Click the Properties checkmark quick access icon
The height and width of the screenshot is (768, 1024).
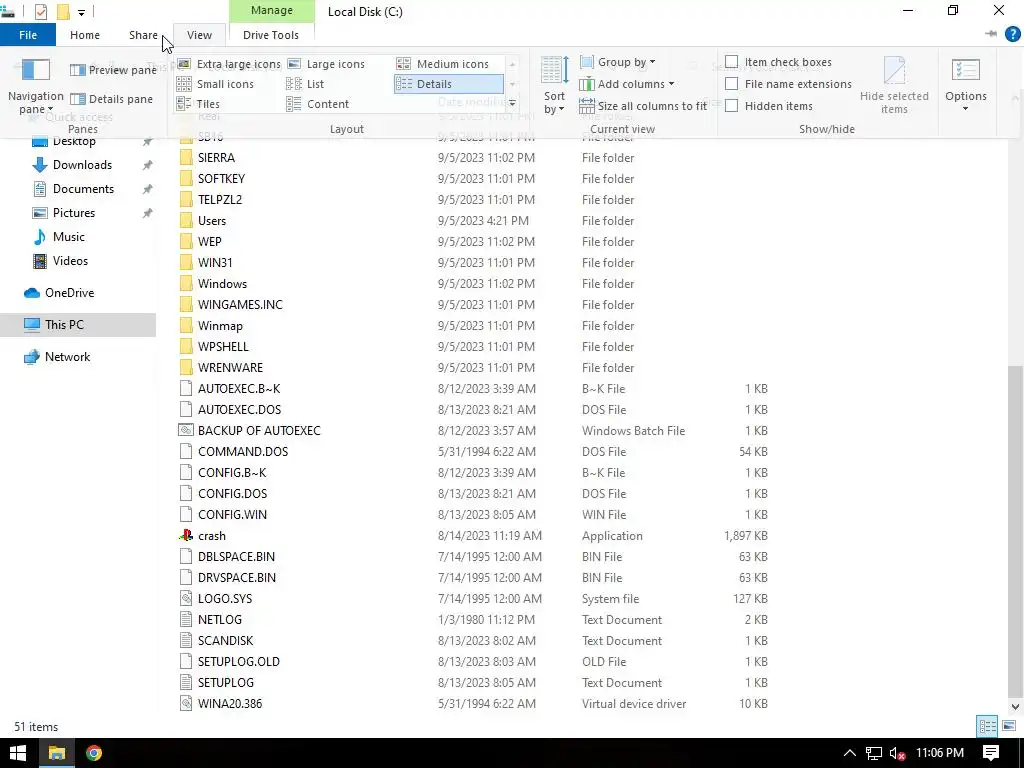pos(40,12)
